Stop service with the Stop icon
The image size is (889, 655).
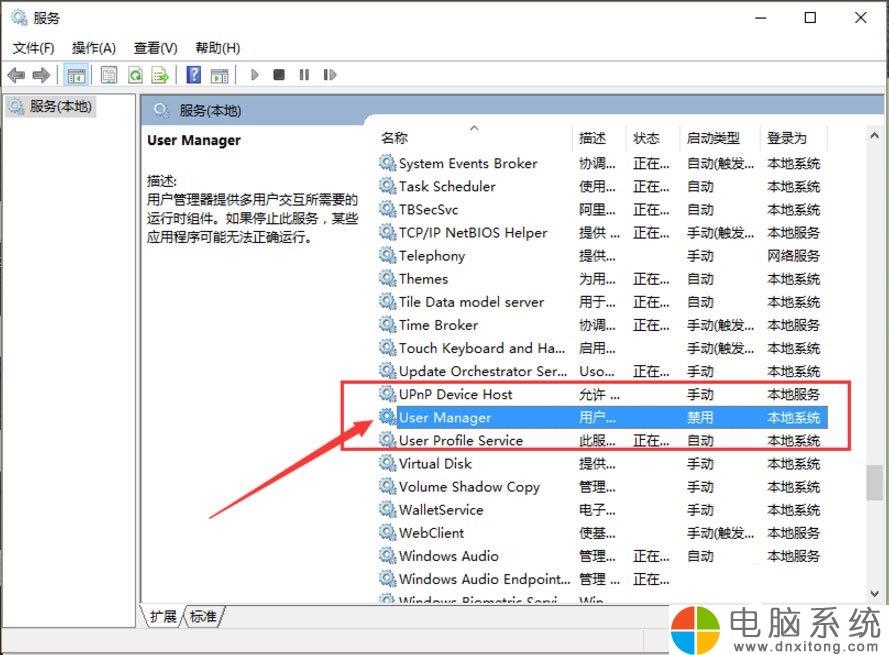point(279,75)
